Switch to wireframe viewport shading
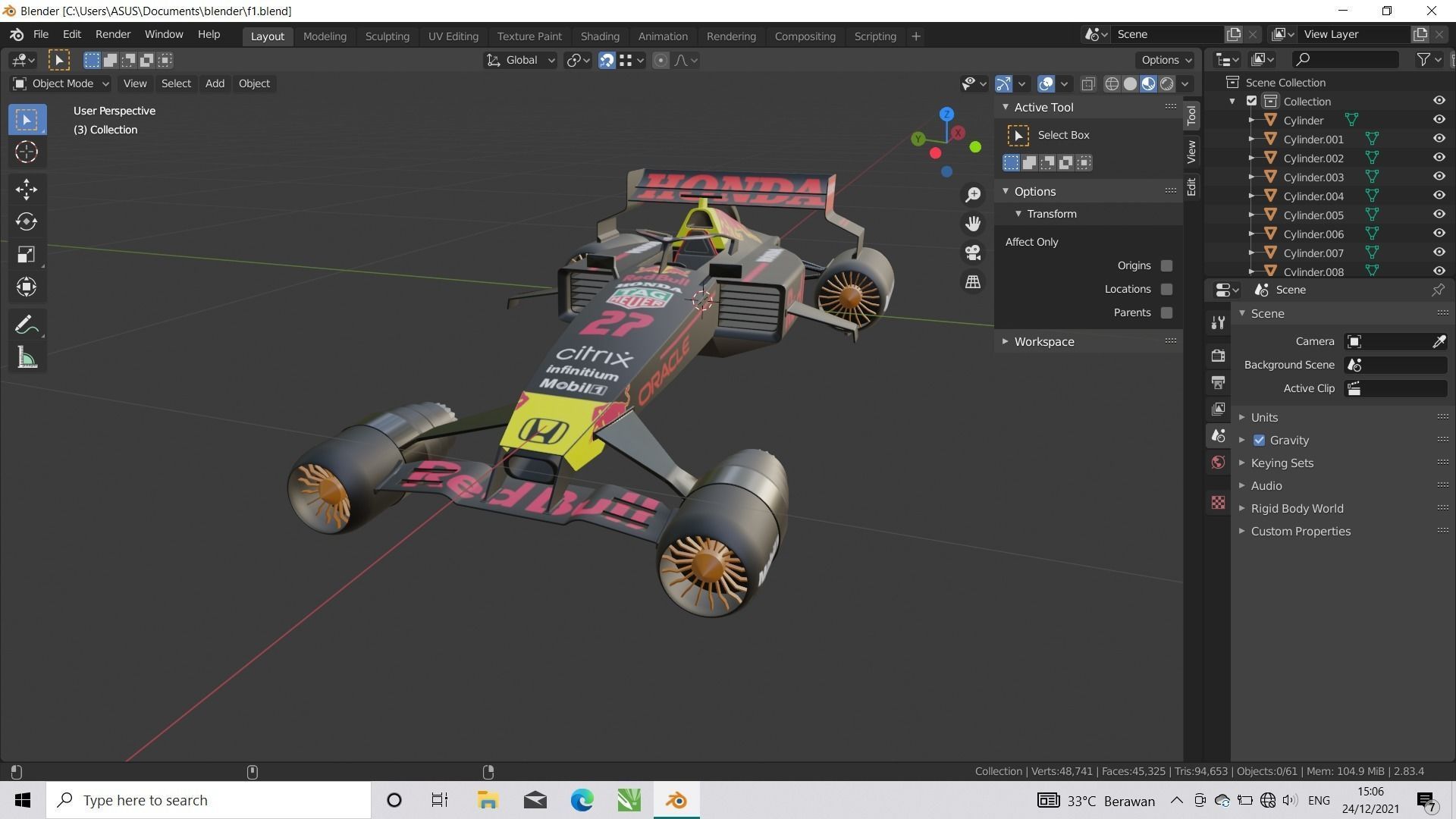1456x819 pixels. point(1112,84)
